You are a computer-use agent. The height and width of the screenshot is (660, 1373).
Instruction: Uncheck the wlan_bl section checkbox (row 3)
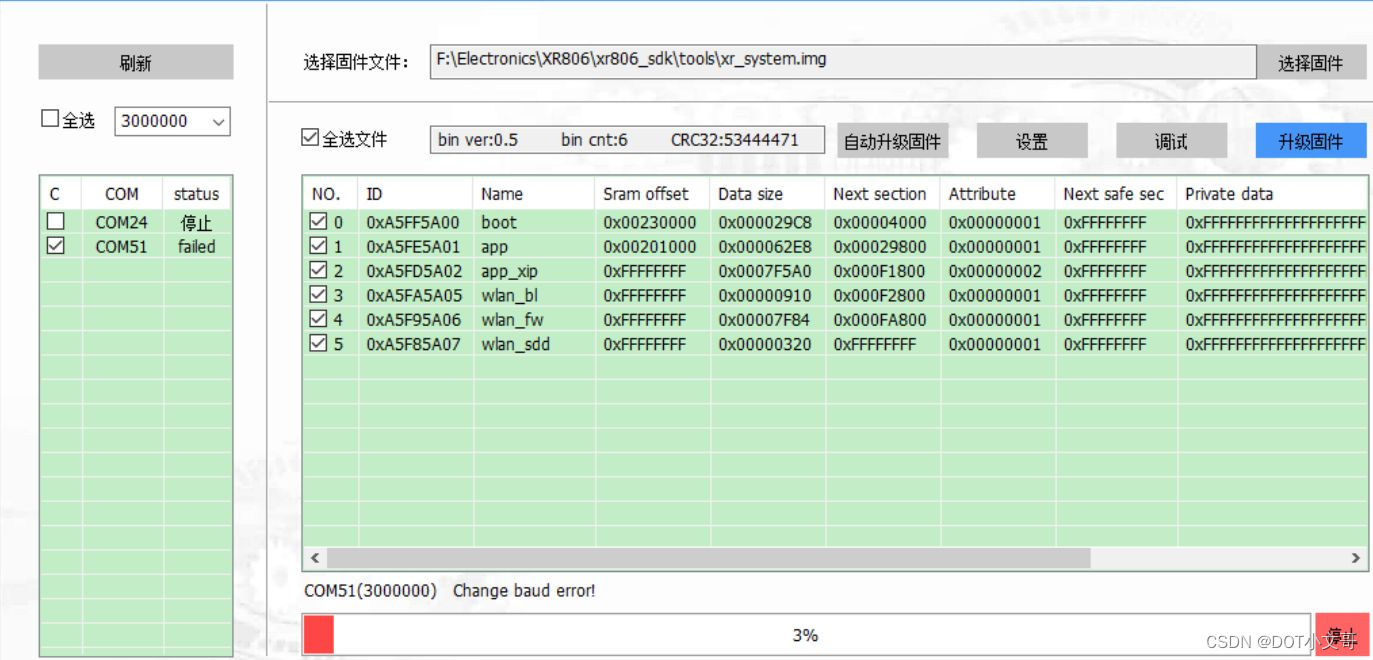[318, 295]
